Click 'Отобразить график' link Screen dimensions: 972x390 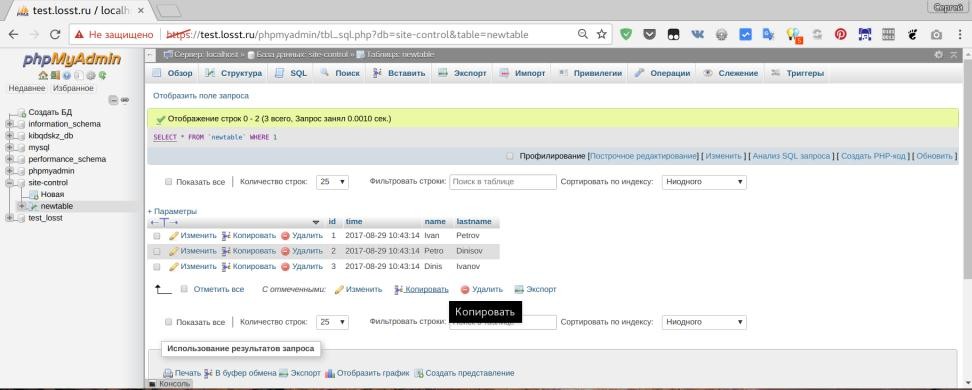point(368,373)
